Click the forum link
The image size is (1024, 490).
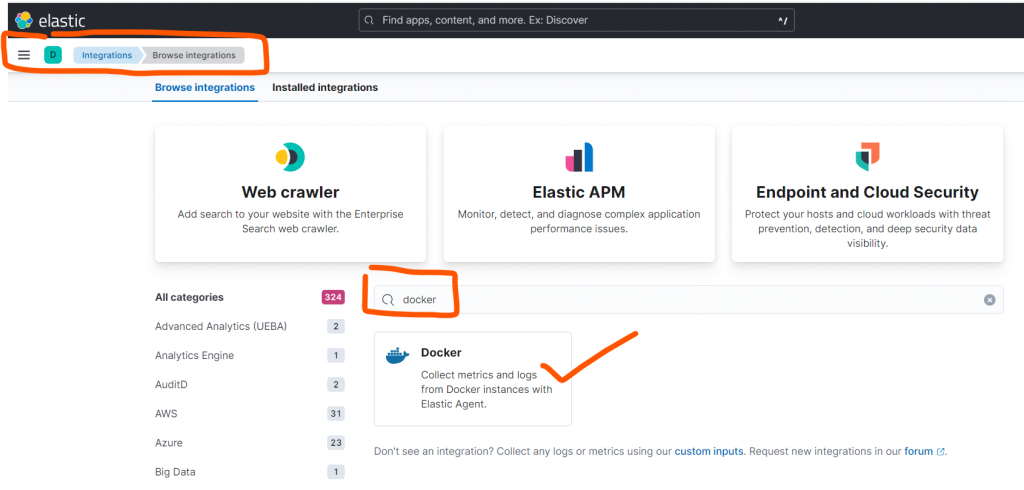(918, 452)
